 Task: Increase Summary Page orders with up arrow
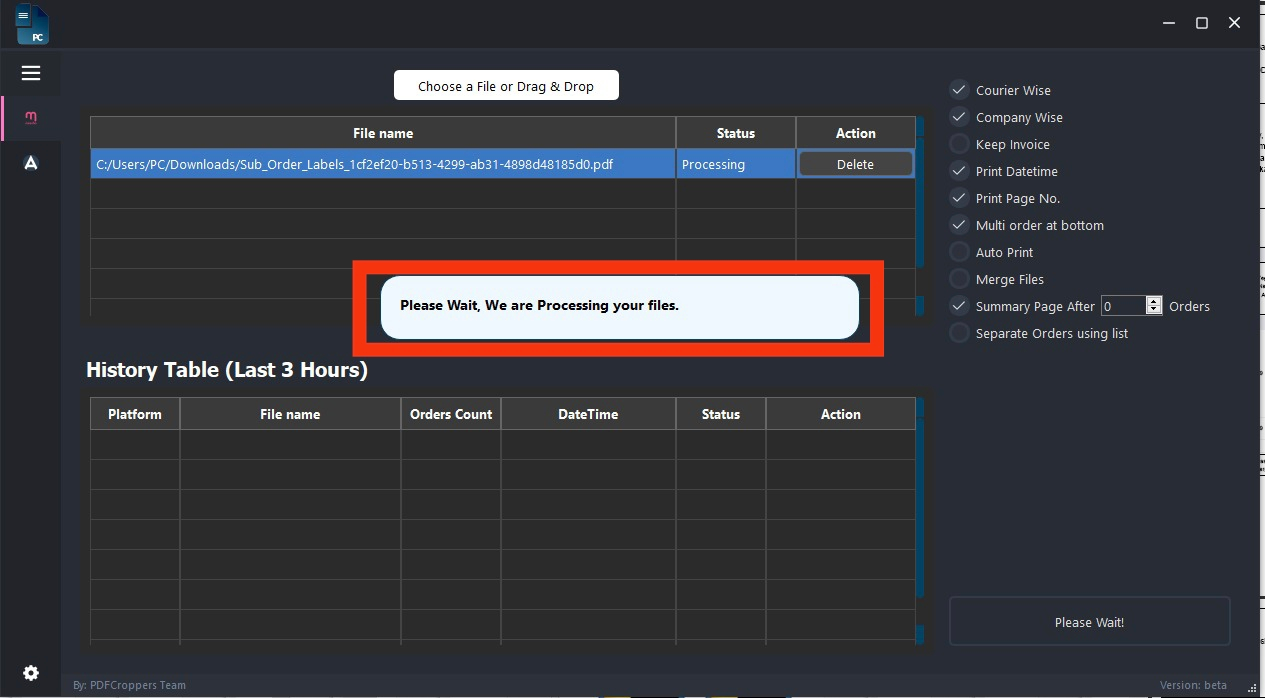click(x=1154, y=301)
